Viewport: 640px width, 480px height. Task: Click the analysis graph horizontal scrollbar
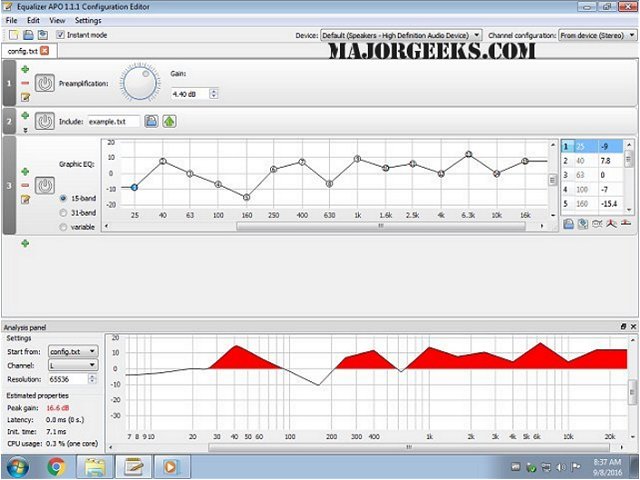(x=409, y=447)
